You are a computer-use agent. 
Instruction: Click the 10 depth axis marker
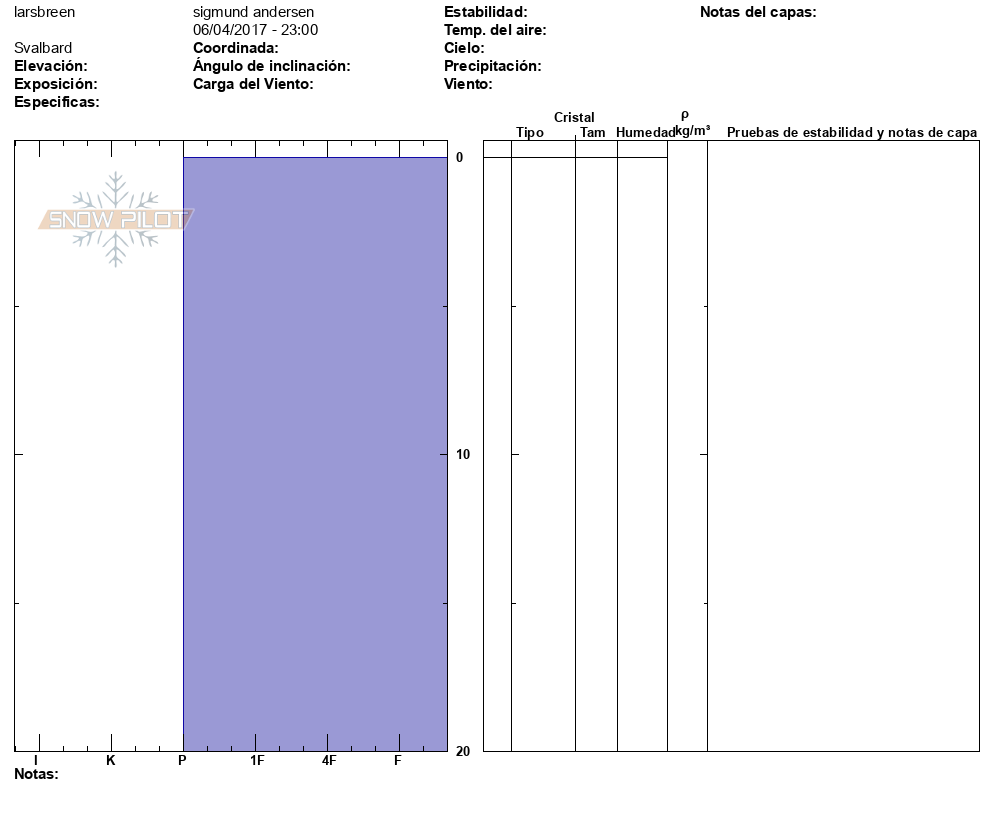point(460,455)
